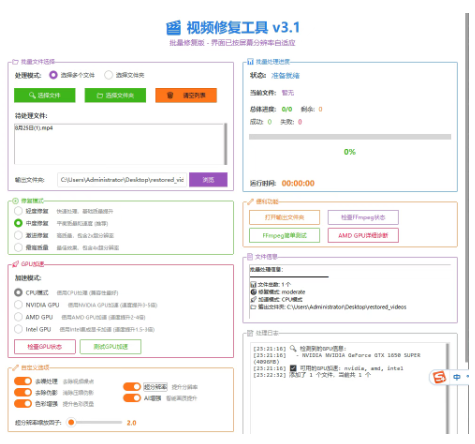Click the main window vertical scrollbar
Screen dimensions: 475x444
click(x=467, y=187)
